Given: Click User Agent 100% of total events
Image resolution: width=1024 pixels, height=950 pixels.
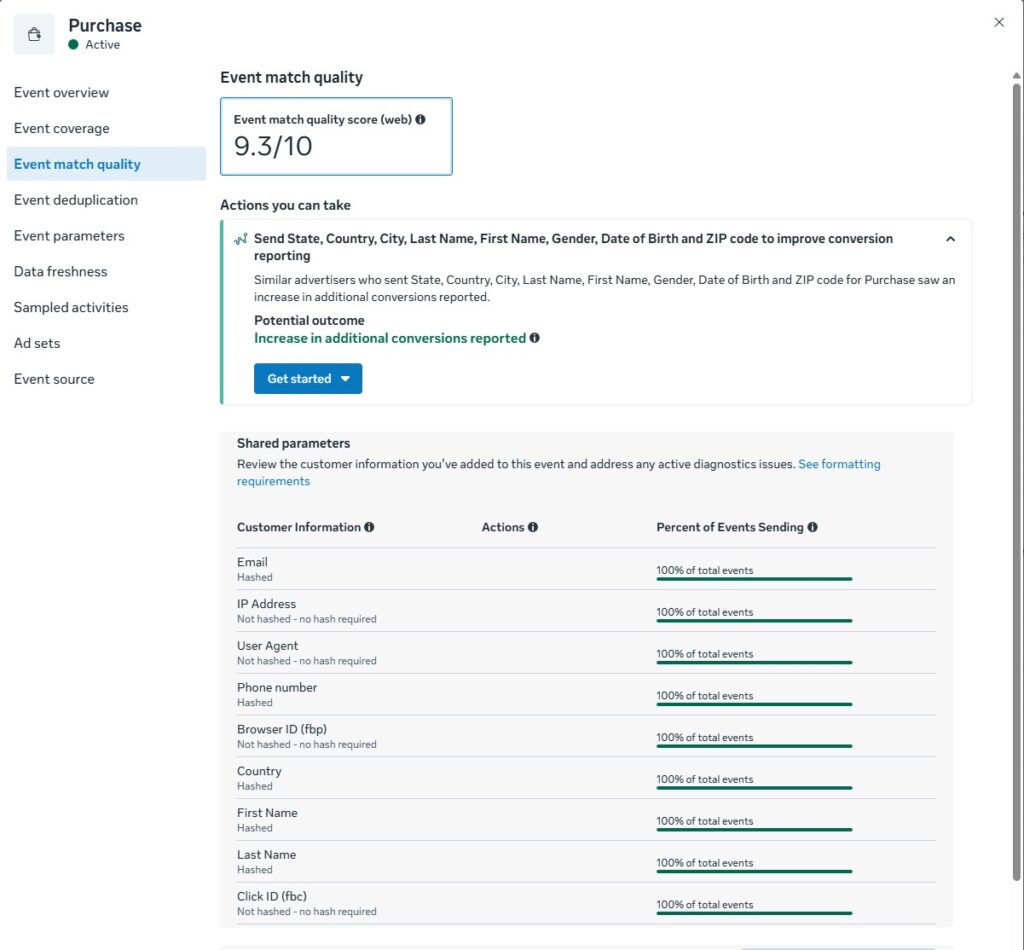Looking at the screenshot, I should tap(705, 654).
